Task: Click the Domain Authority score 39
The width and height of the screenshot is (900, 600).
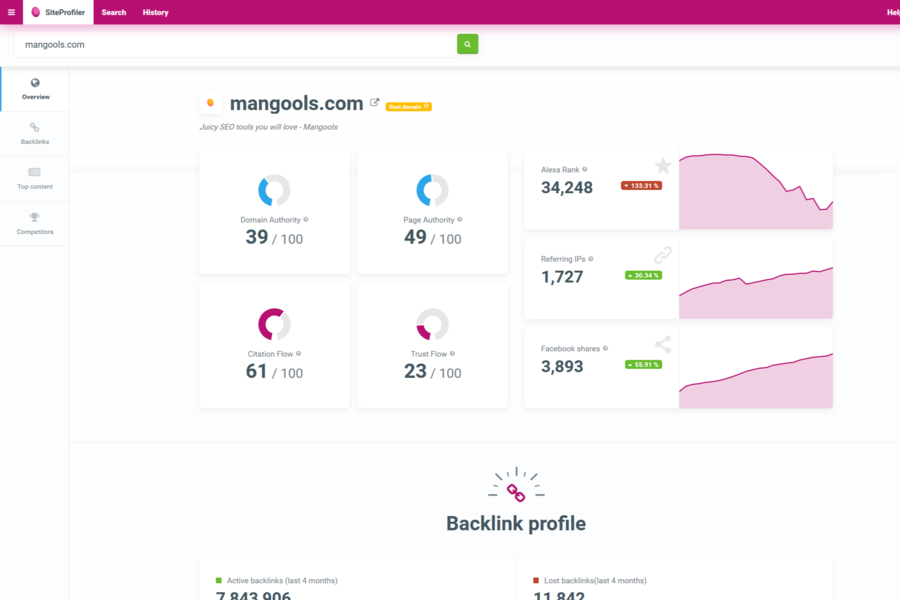Action: (257, 237)
